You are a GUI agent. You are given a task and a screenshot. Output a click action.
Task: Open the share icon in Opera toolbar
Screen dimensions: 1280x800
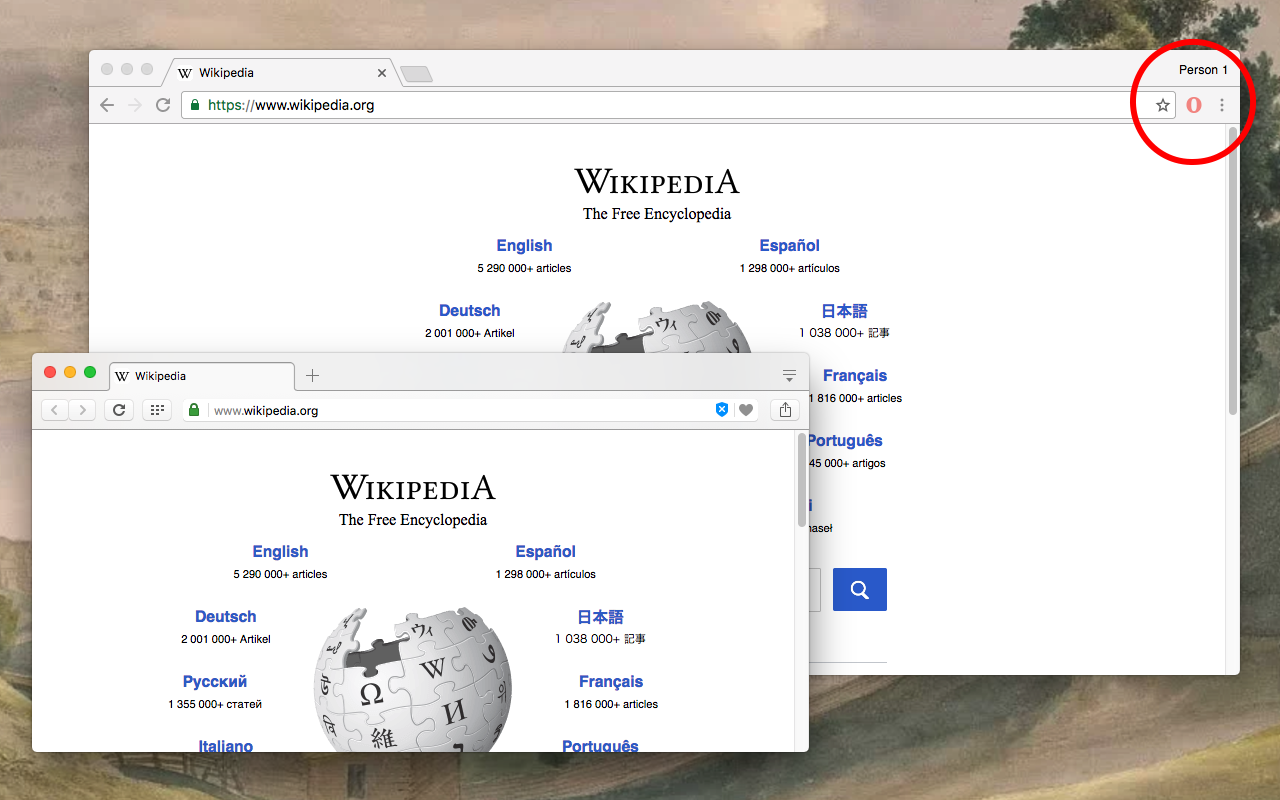coord(784,409)
